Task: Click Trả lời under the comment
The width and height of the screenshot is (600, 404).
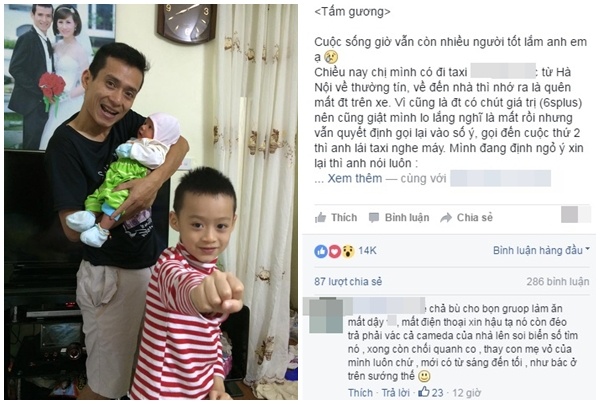Action: click(x=396, y=393)
